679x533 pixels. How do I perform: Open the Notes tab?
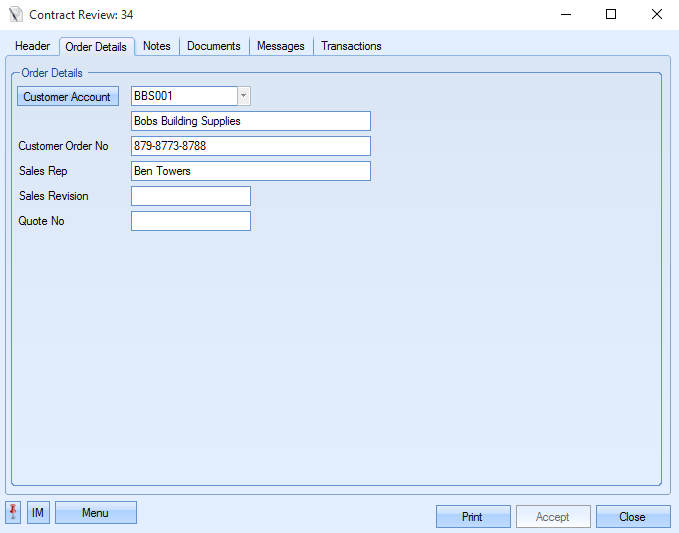(157, 46)
